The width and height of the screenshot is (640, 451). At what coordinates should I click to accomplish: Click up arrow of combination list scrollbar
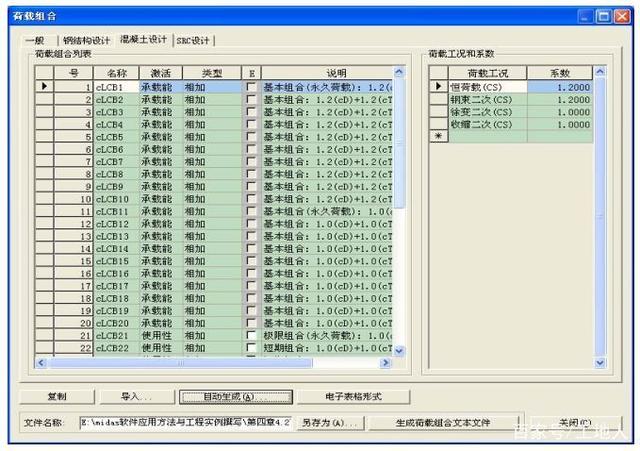click(399, 72)
